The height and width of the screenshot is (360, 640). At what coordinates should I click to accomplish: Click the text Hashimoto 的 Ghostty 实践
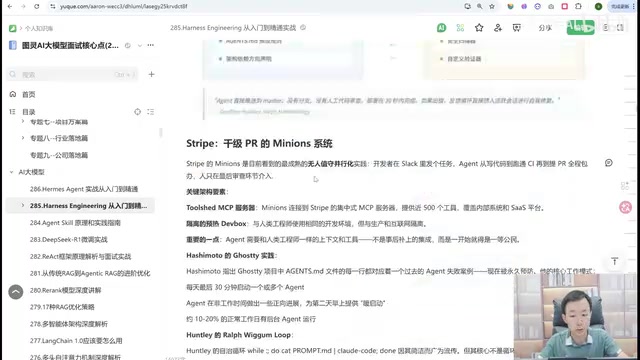click(231, 256)
